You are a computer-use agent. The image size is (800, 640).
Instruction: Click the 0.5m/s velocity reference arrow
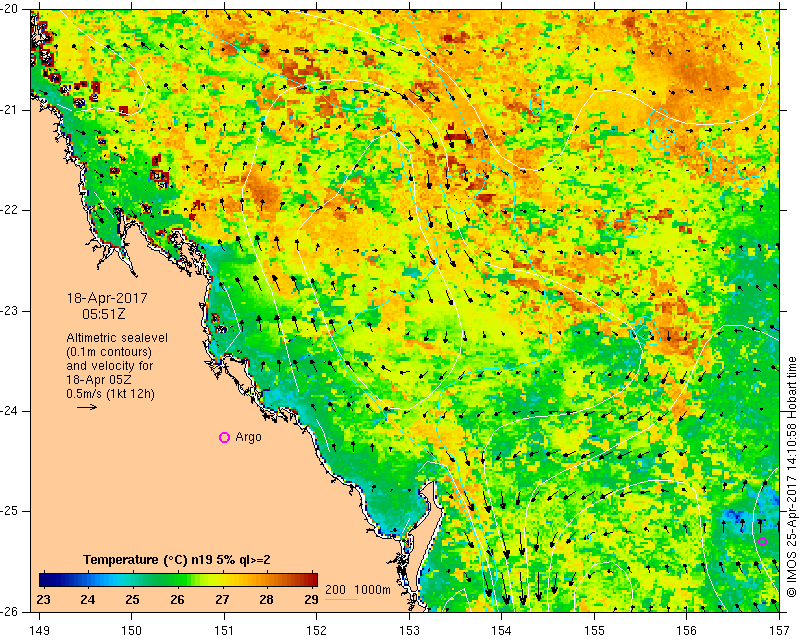click(87, 407)
